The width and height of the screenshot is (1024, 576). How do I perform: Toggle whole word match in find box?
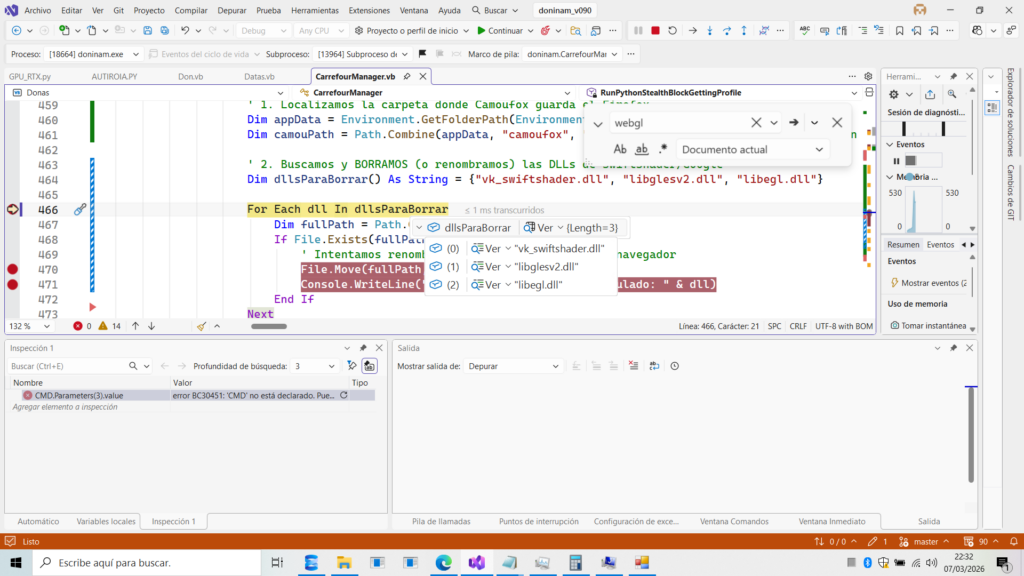(642, 149)
